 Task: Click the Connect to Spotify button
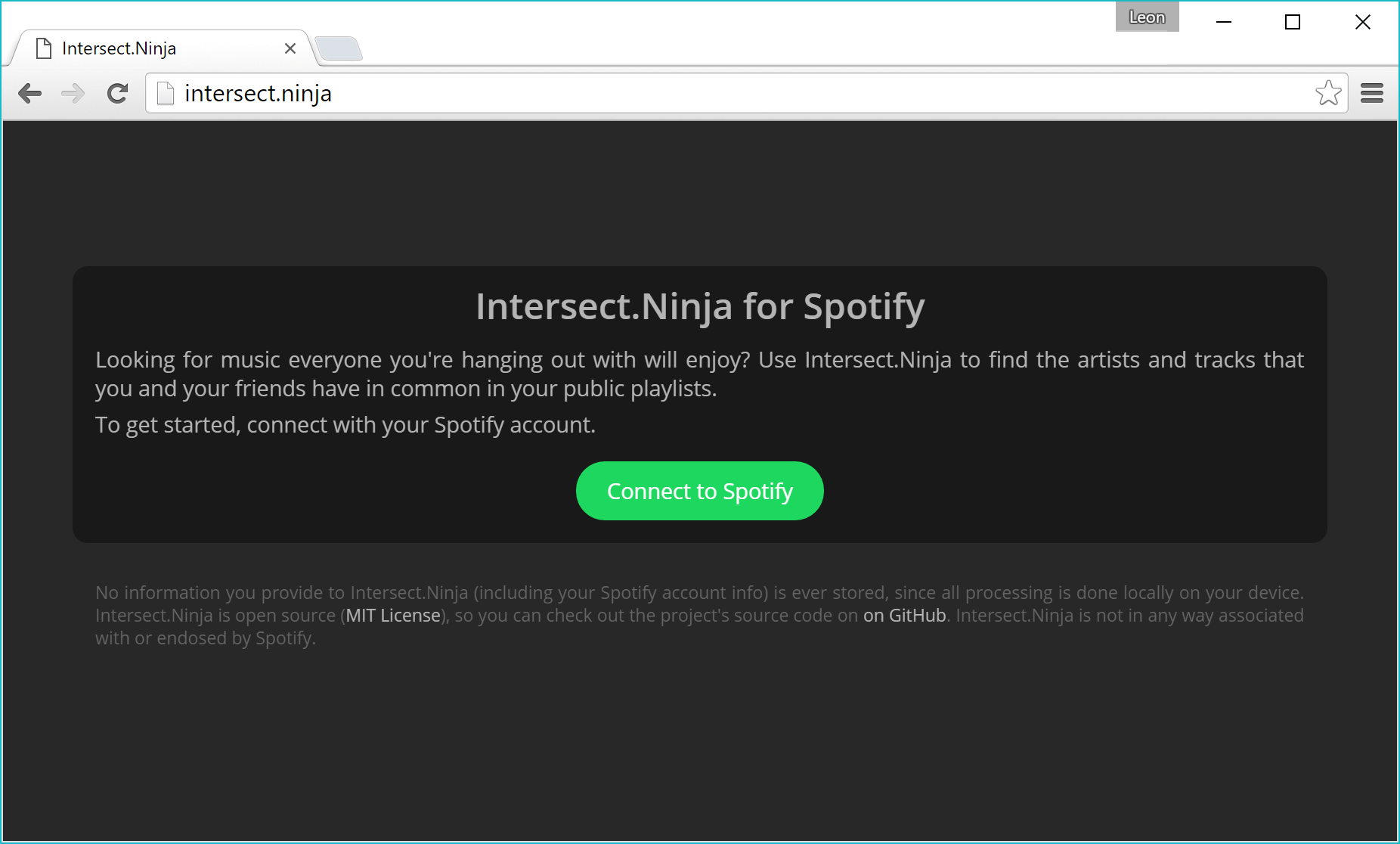tap(700, 491)
